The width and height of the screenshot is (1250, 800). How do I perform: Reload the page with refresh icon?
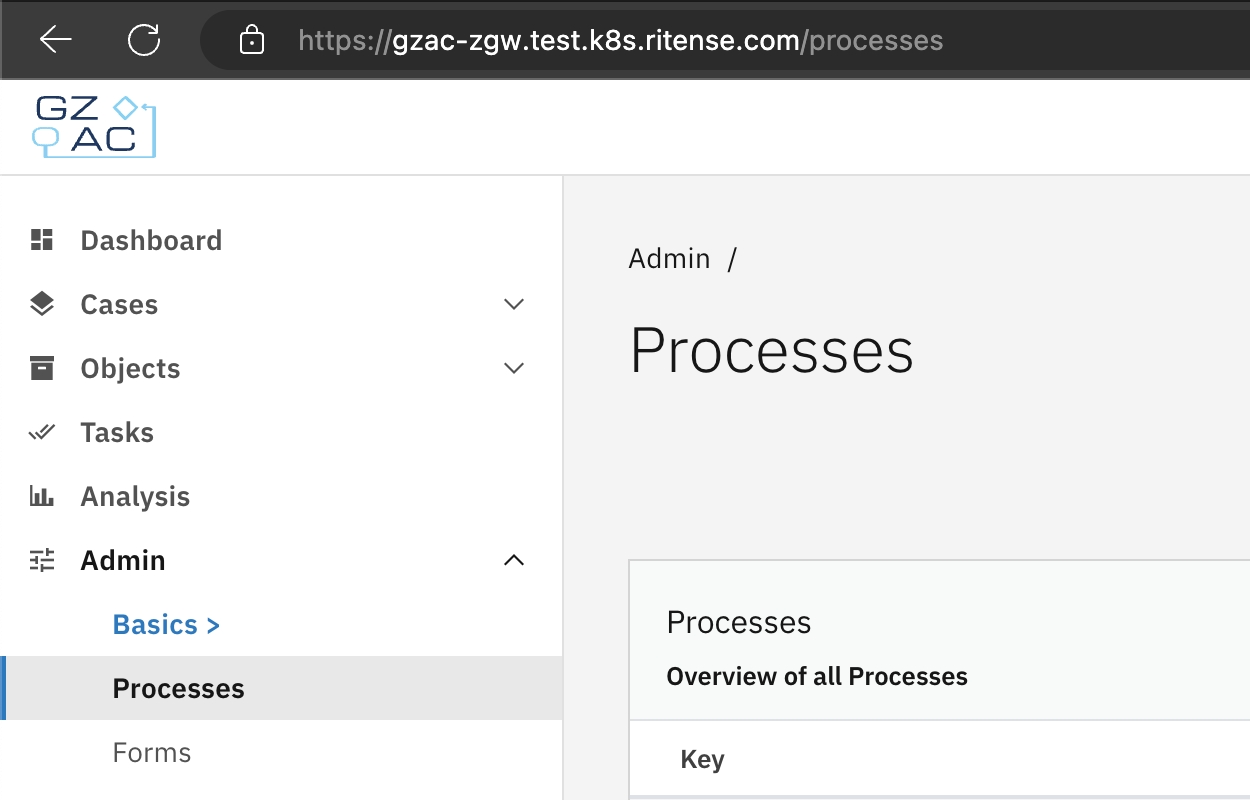click(144, 40)
